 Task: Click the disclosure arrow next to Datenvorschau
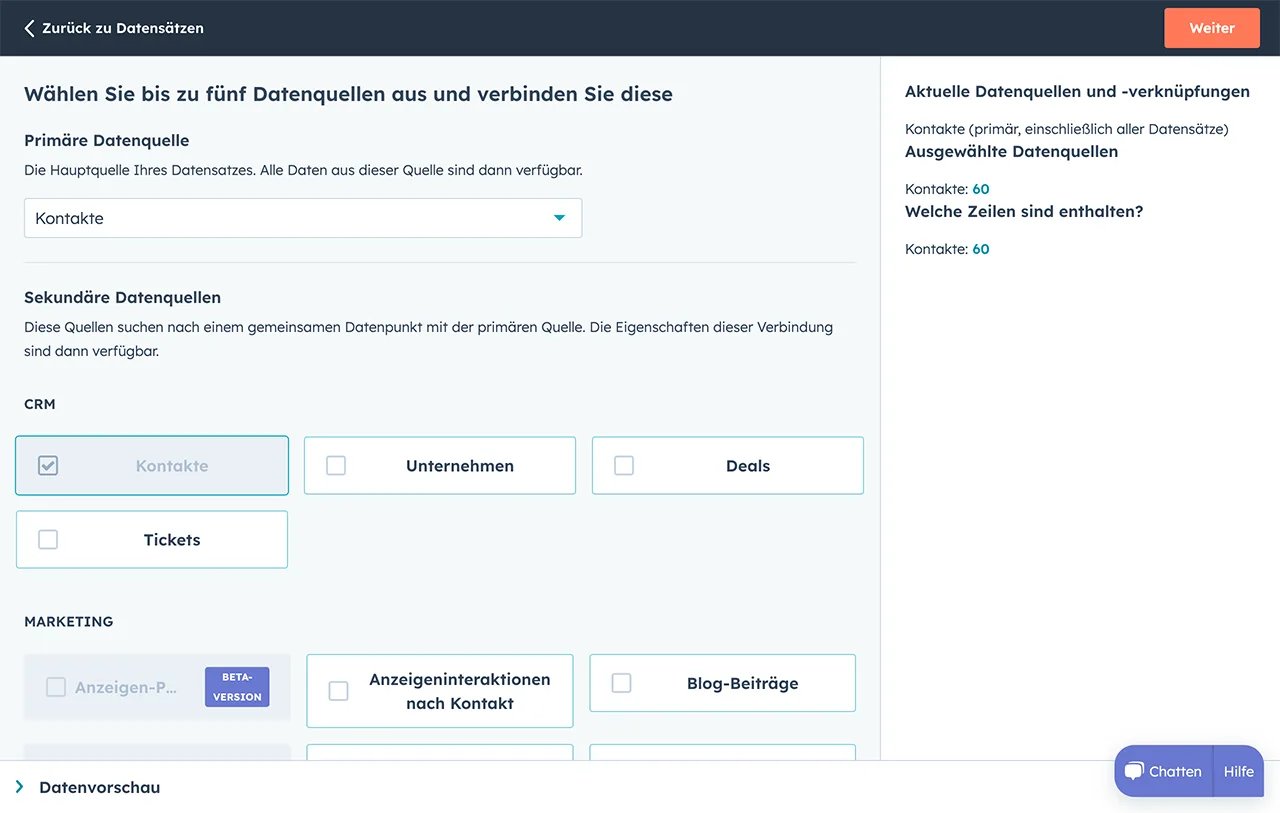coord(17,786)
